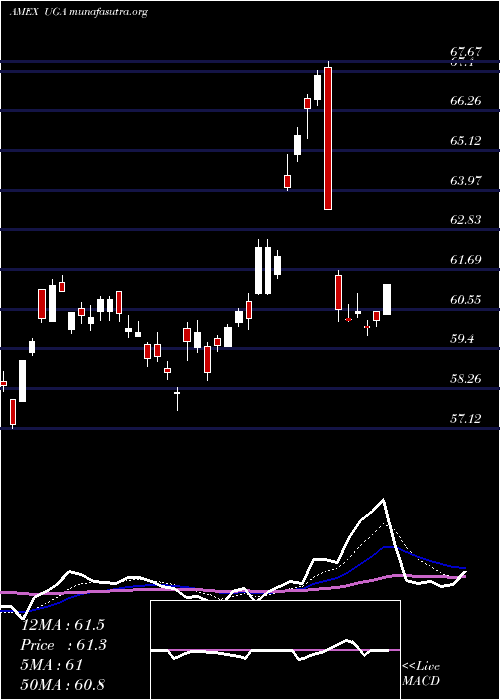The height and width of the screenshot is (700, 500).
Task: Click the AMEX UGA munafasutra.org title text
Action: pyautogui.click(x=79, y=12)
